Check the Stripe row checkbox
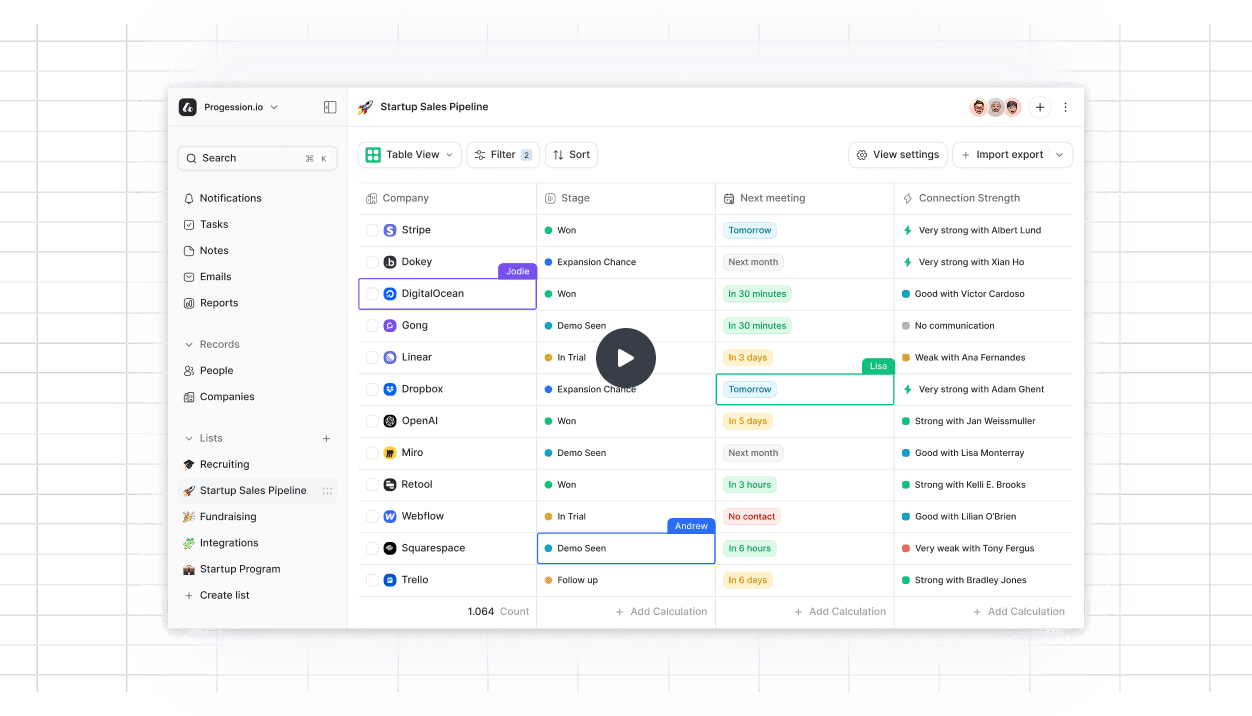Screen dimensions: 1252x716 coord(372,230)
